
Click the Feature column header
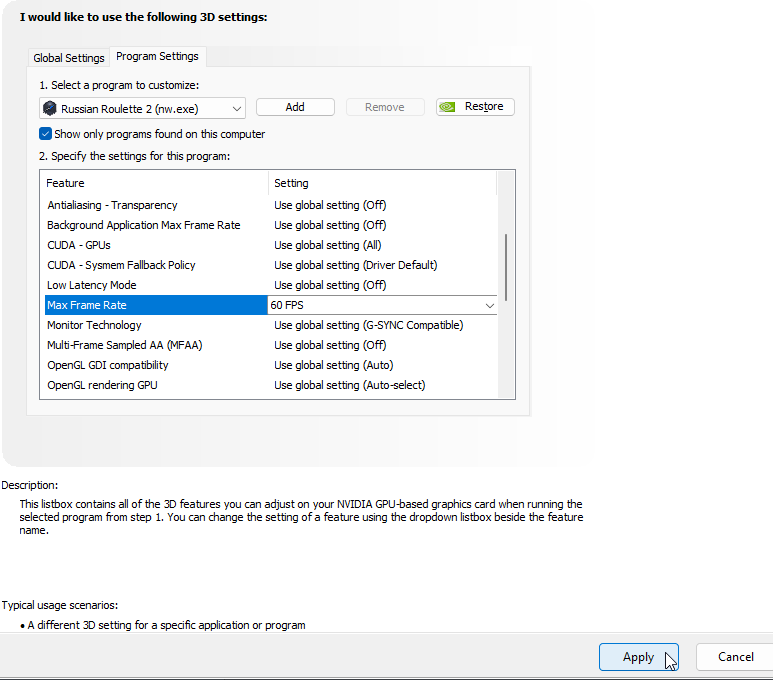coord(156,183)
